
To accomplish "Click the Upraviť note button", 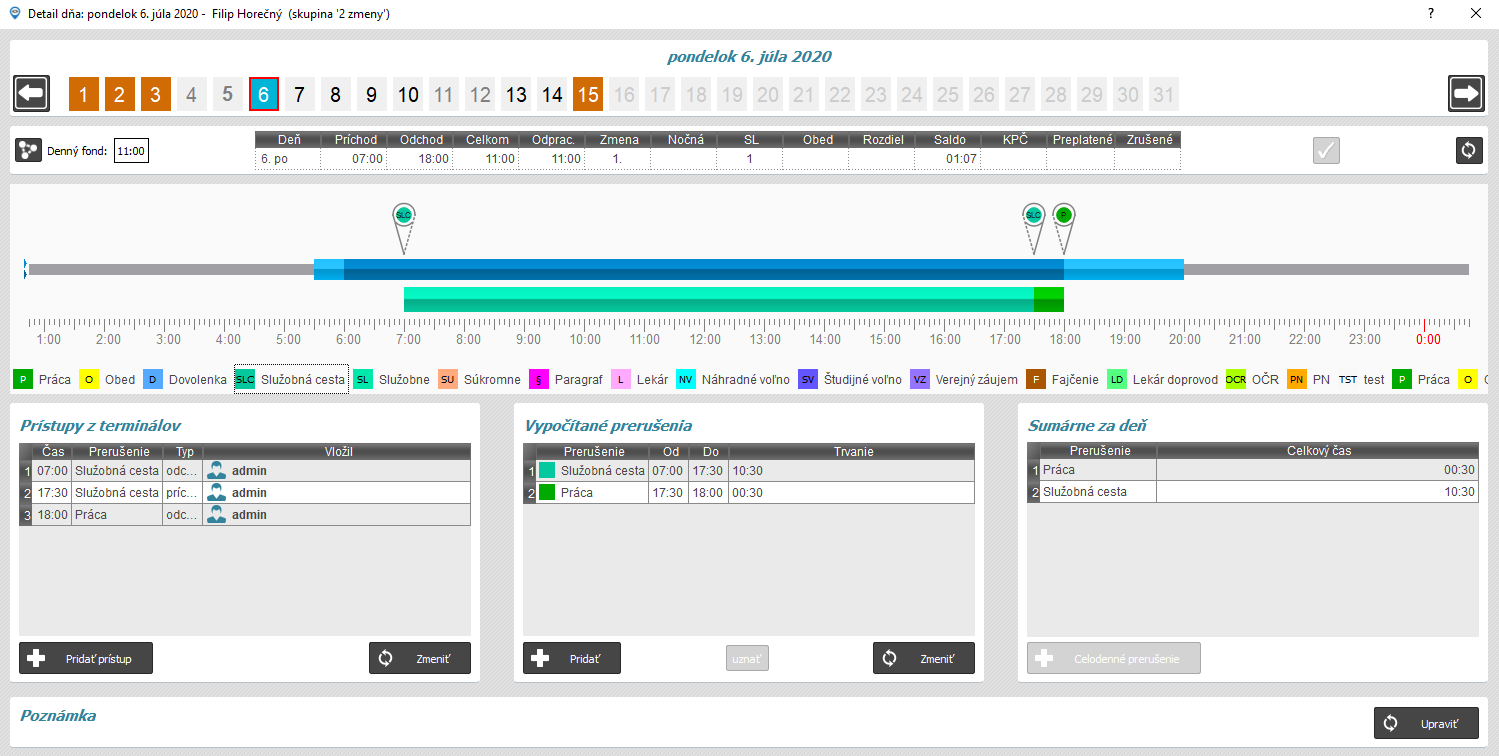I will (1426, 723).
